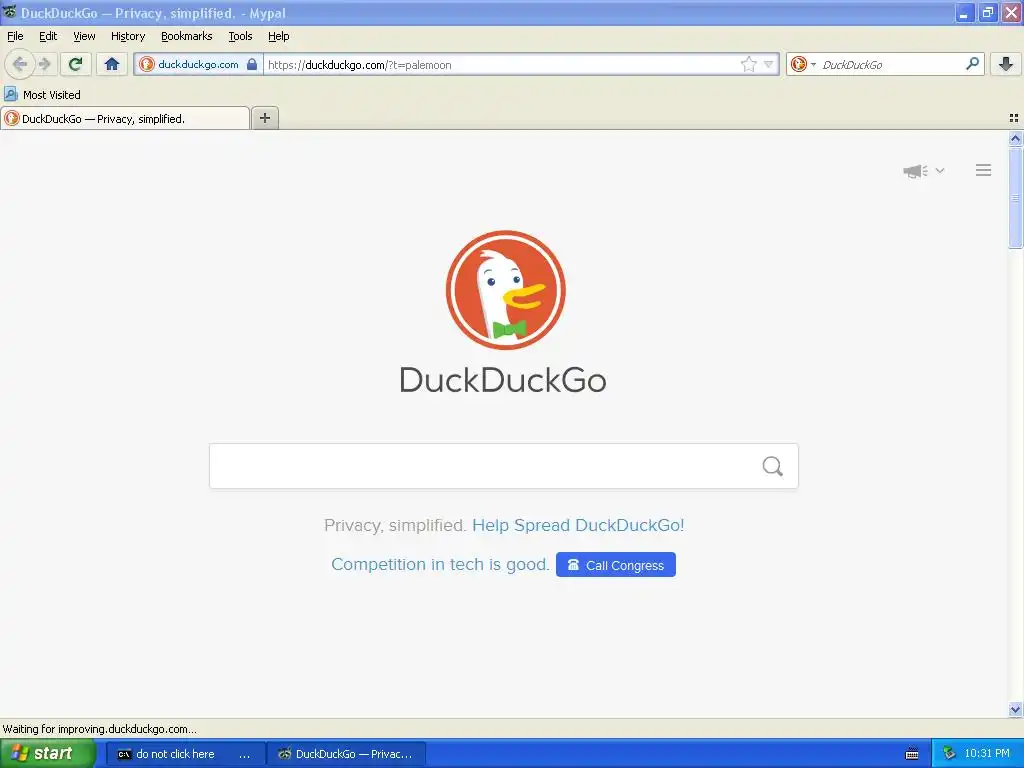Click the status text Waiting for improving.duckduckgo.com
This screenshot has height=768, width=1024.
pos(99,729)
